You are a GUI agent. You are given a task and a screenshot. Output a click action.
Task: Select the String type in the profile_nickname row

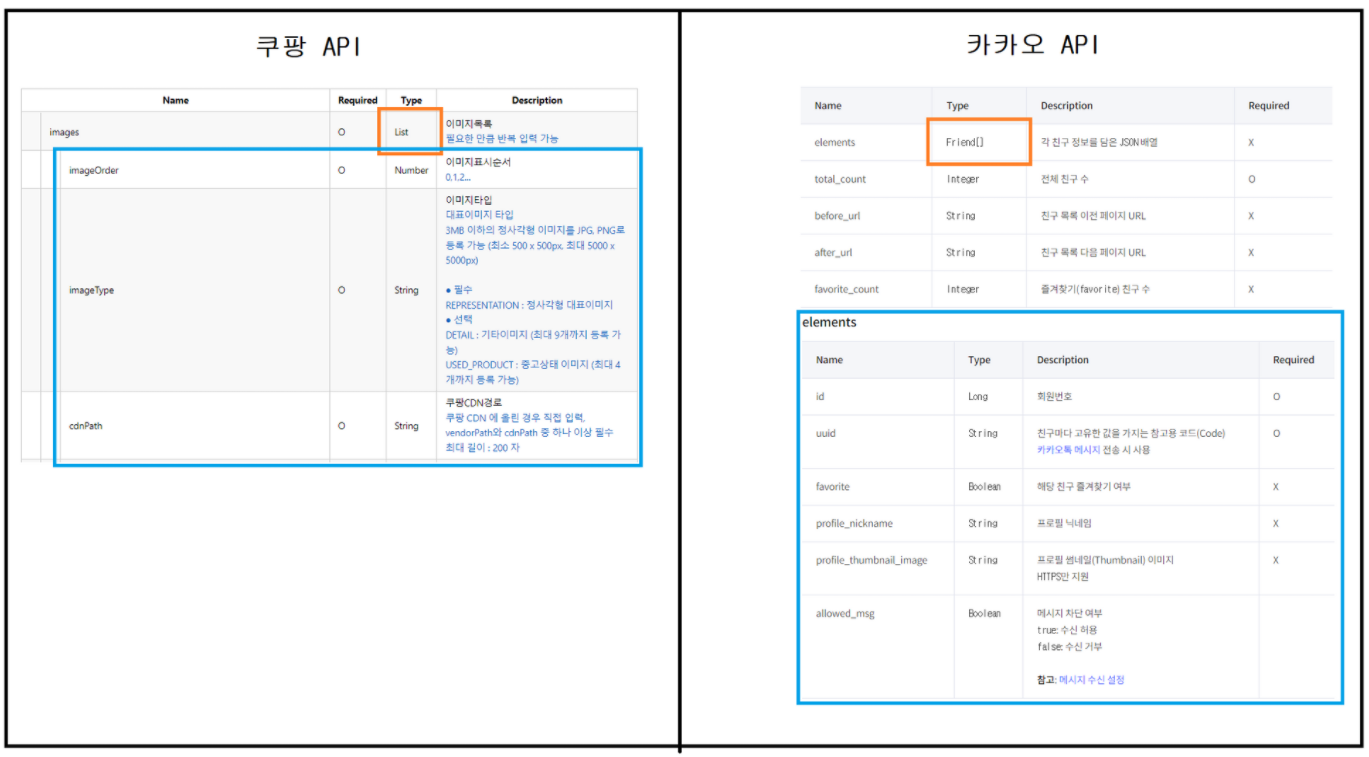(x=982, y=524)
